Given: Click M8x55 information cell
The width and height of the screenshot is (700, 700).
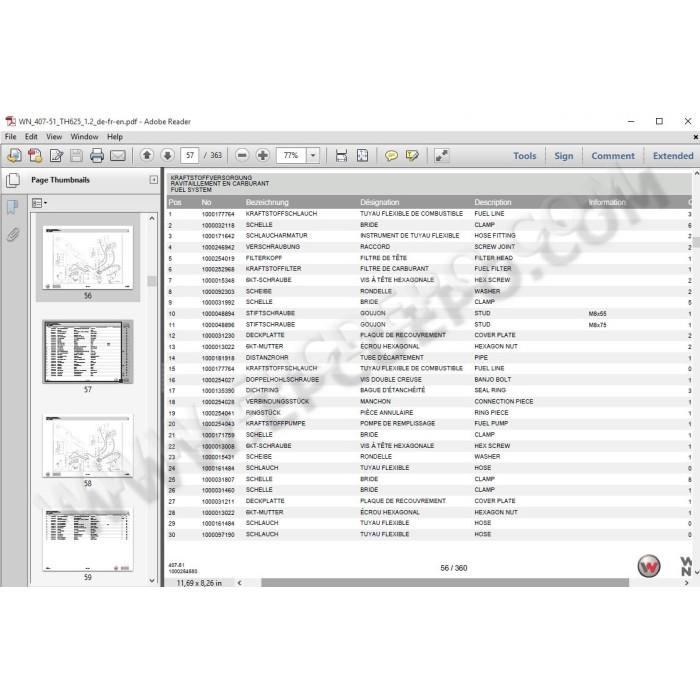Looking at the screenshot, I should pos(597,314).
